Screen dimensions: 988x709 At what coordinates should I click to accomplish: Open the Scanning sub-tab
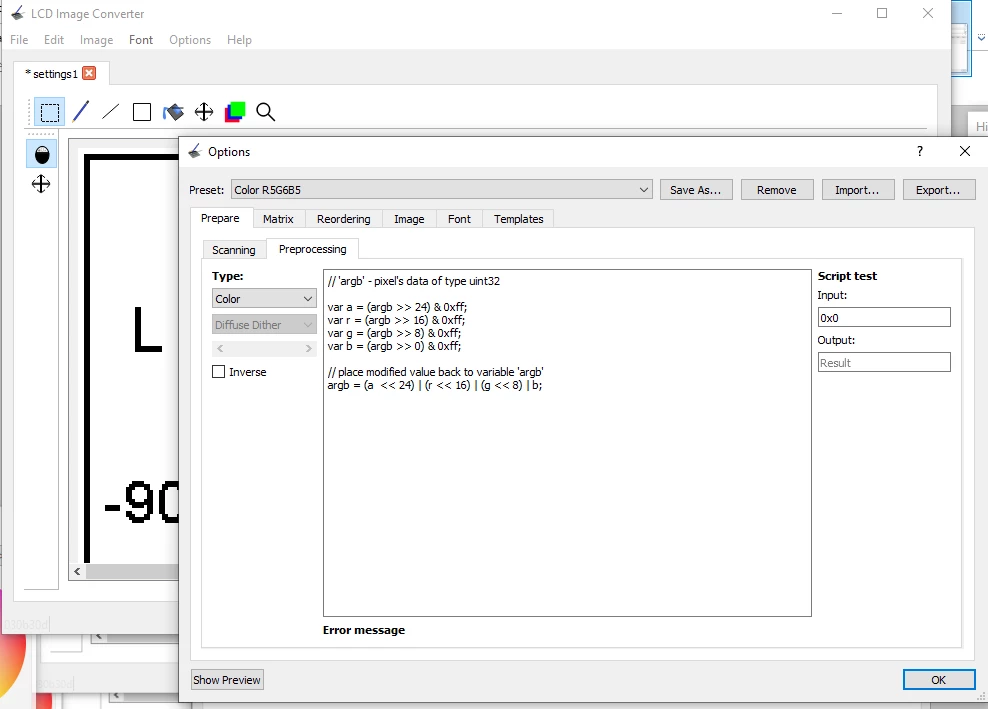tap(234, 250)
